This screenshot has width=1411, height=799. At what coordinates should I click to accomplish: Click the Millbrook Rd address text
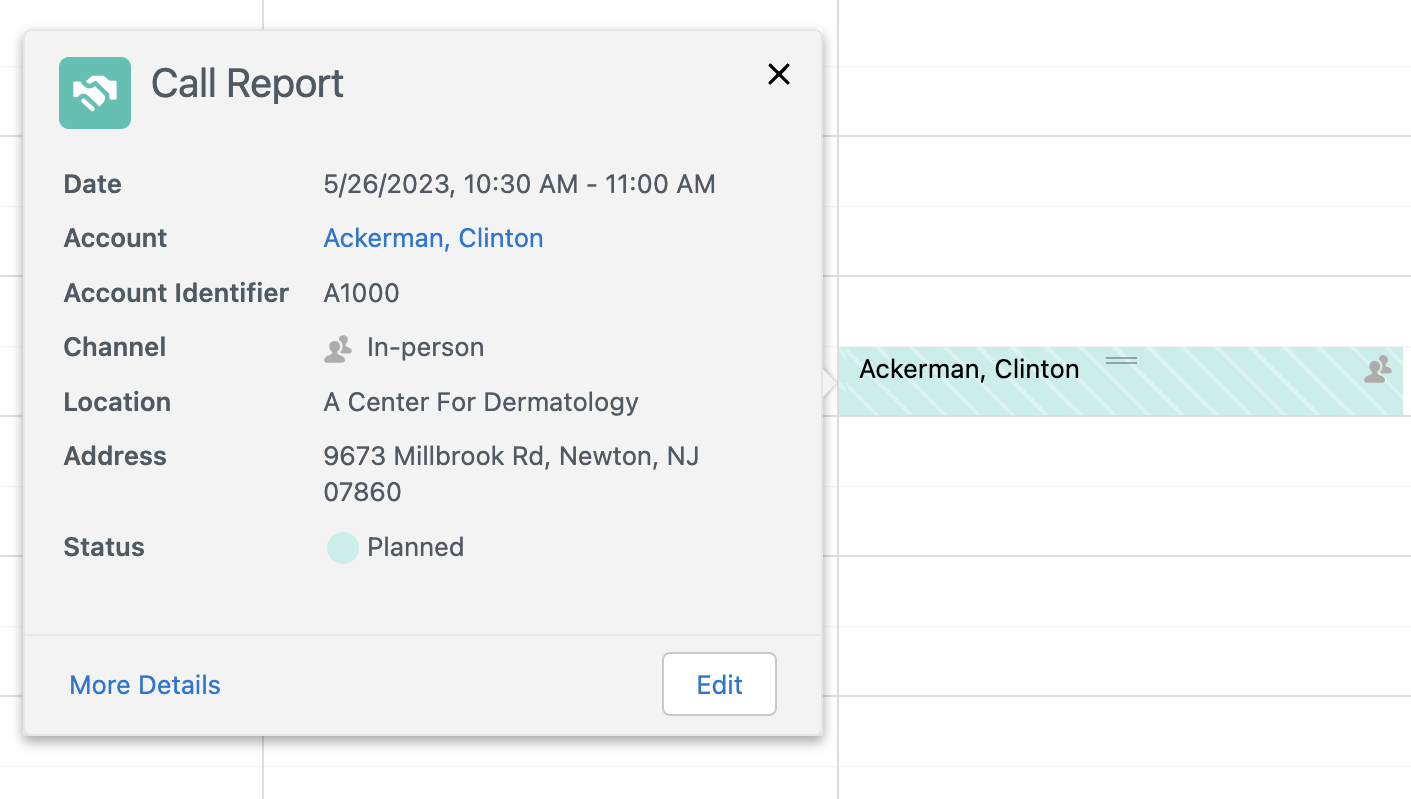[511, 457]
